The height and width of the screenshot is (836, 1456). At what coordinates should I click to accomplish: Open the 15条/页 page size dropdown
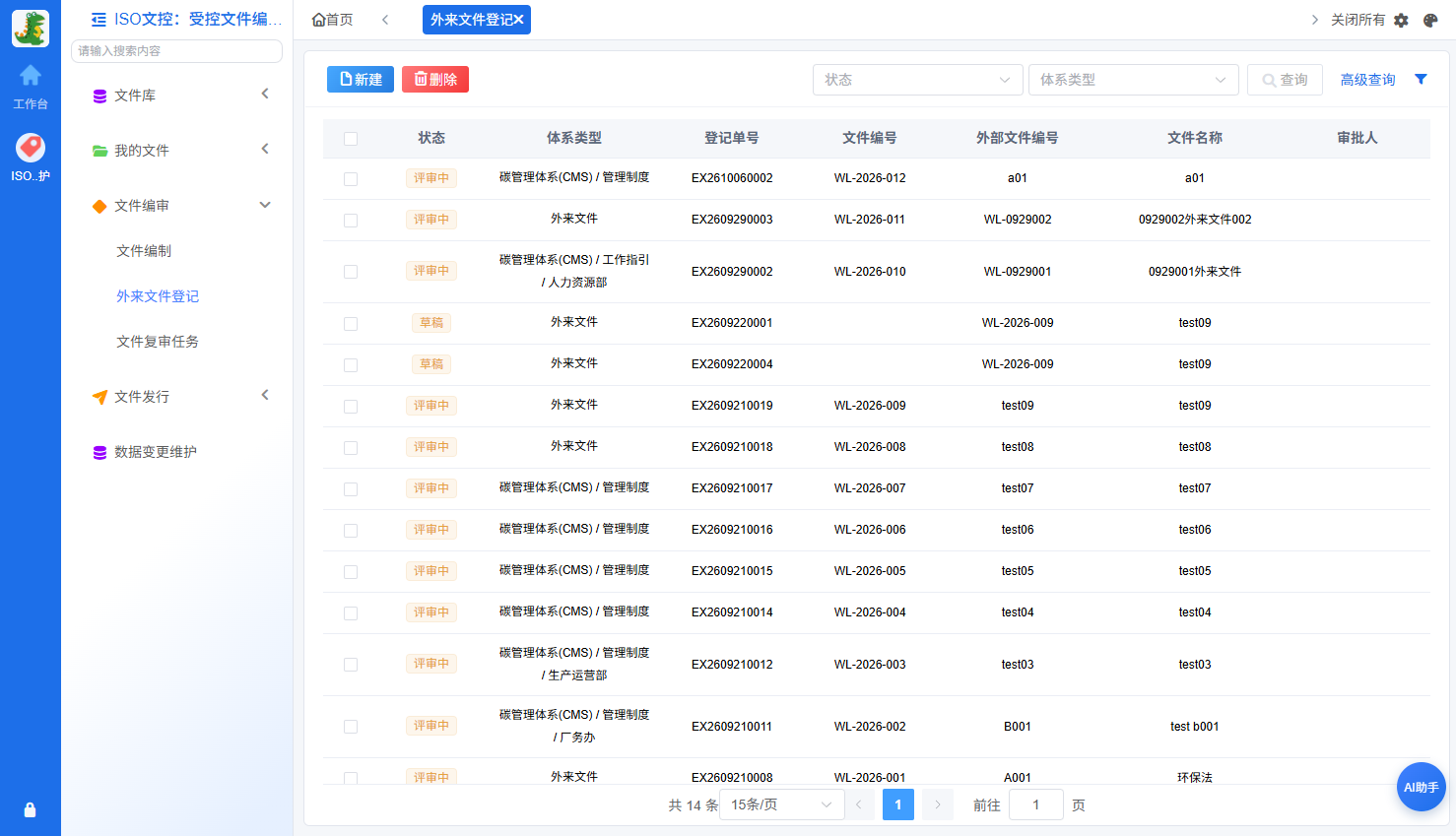click(782, 804)
